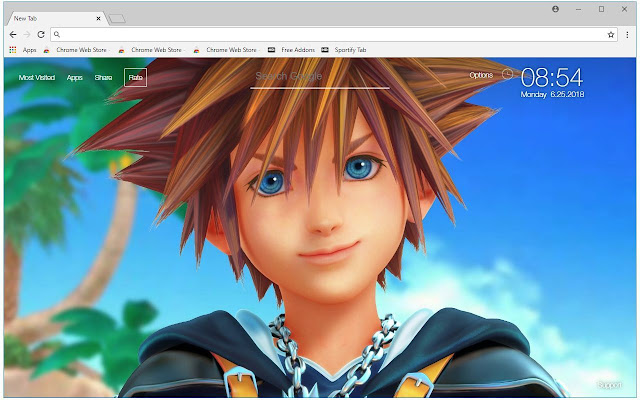Minimize the Chrome window
The width and height of the screenshot is (640, 400).
pos(578,9)
